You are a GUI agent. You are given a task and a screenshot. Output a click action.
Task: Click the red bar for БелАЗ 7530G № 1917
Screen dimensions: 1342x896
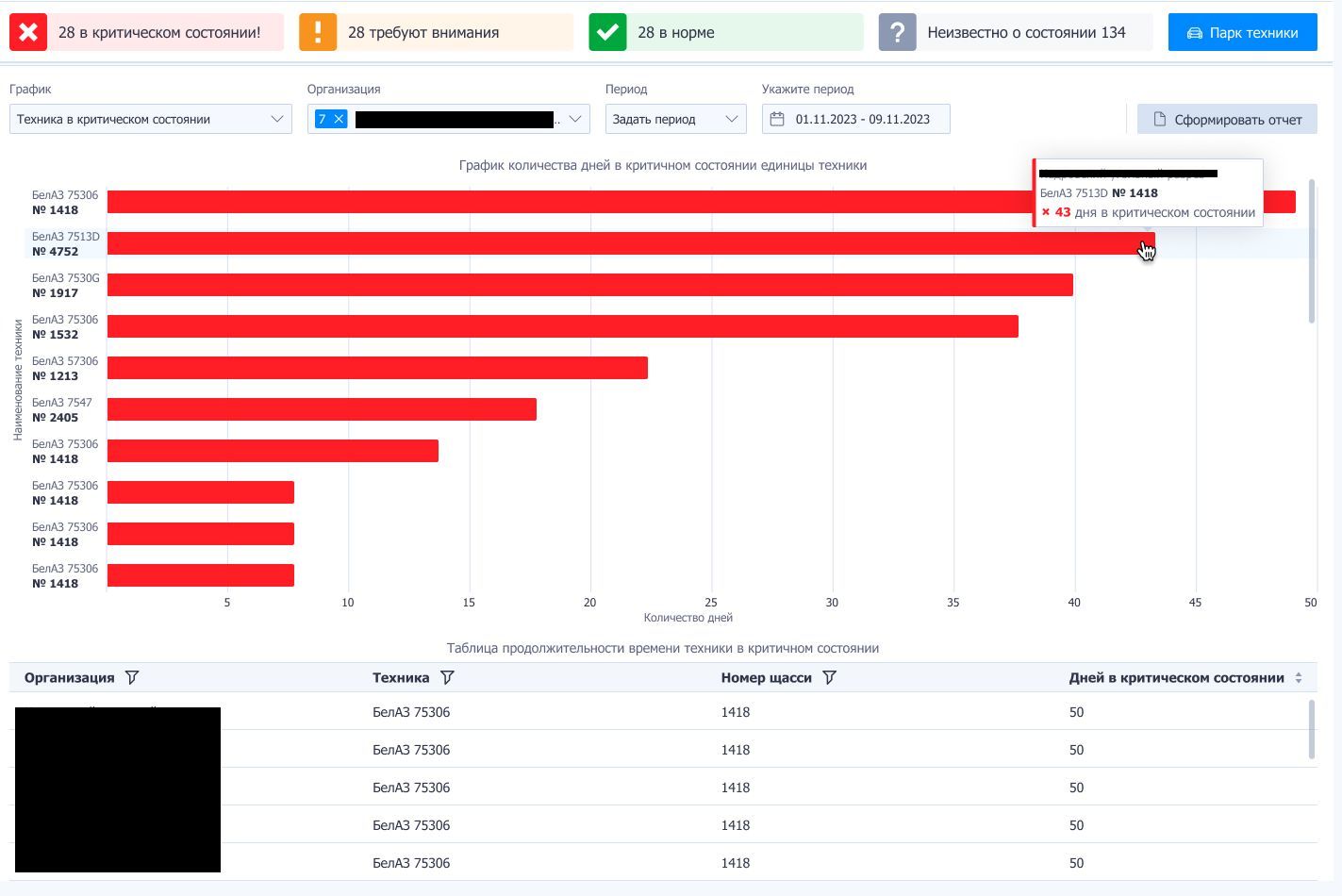click(589, 285)
